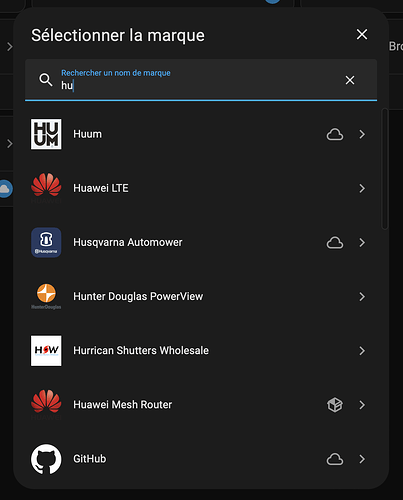Click the cloud icon on Husqvarna Automower row

pos(335,243)
